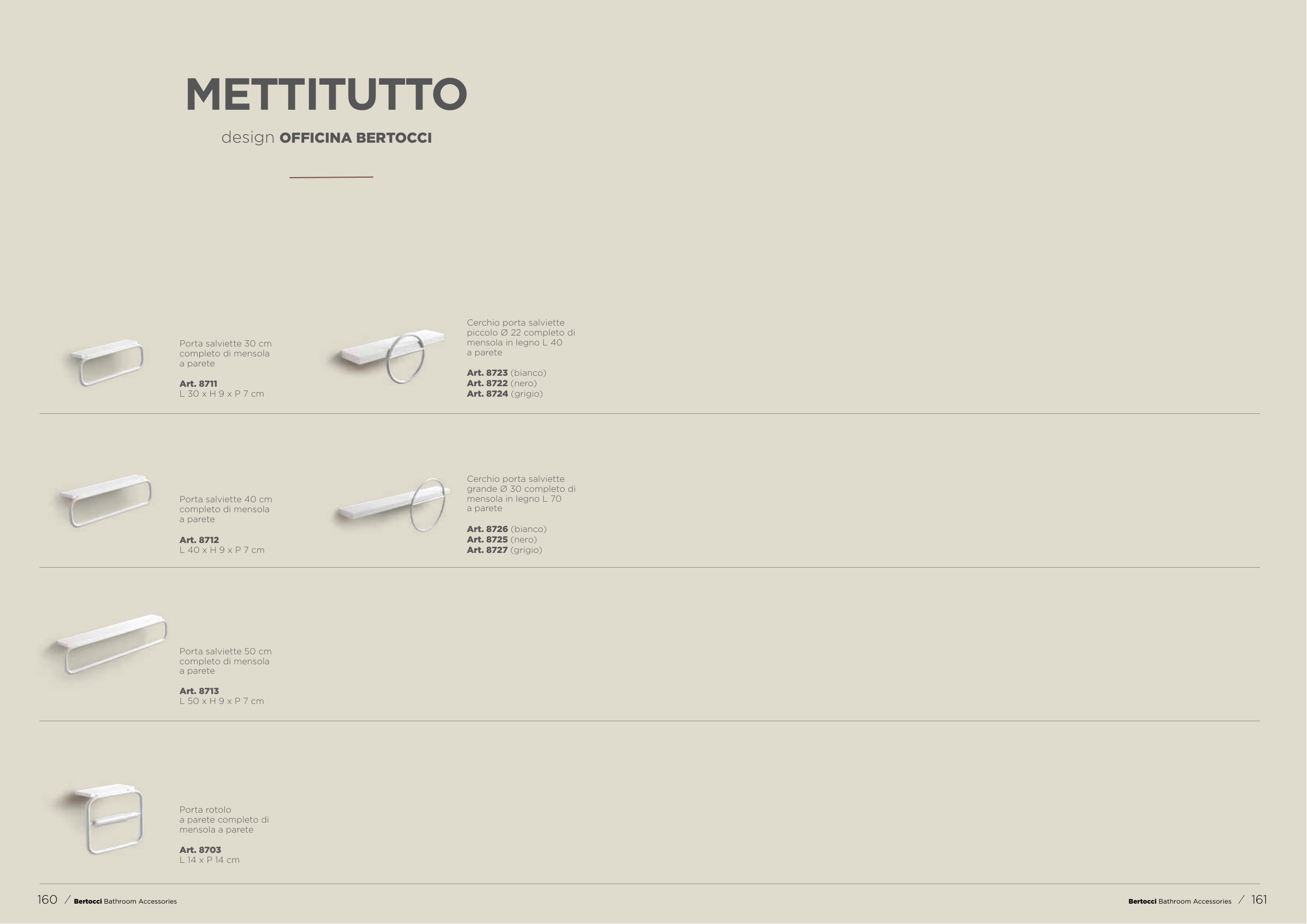Screen dimensions: 1307x924
Task: Choose Art. 8724 (grigio) variant
Action: coord(505,394)
